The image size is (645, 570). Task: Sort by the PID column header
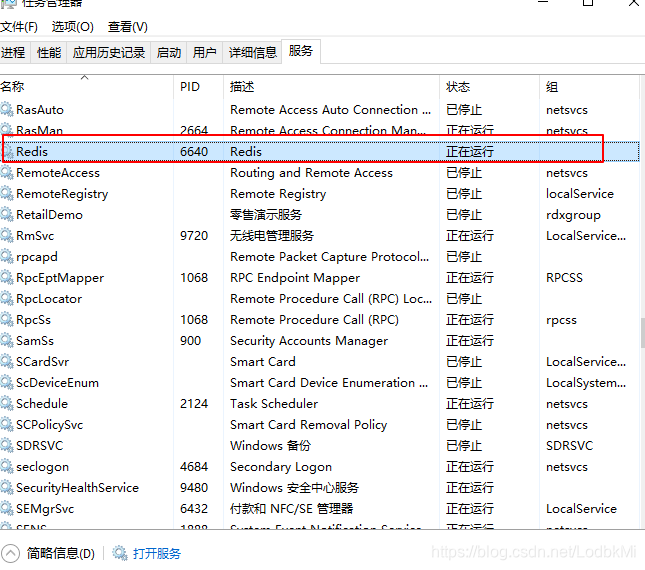198,87
